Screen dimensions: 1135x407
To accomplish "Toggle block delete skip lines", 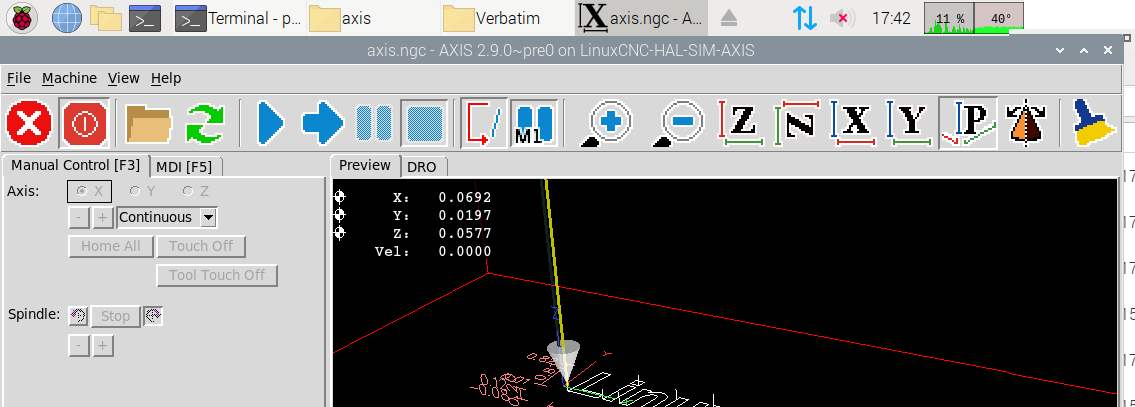I will (x=484, y=122).
